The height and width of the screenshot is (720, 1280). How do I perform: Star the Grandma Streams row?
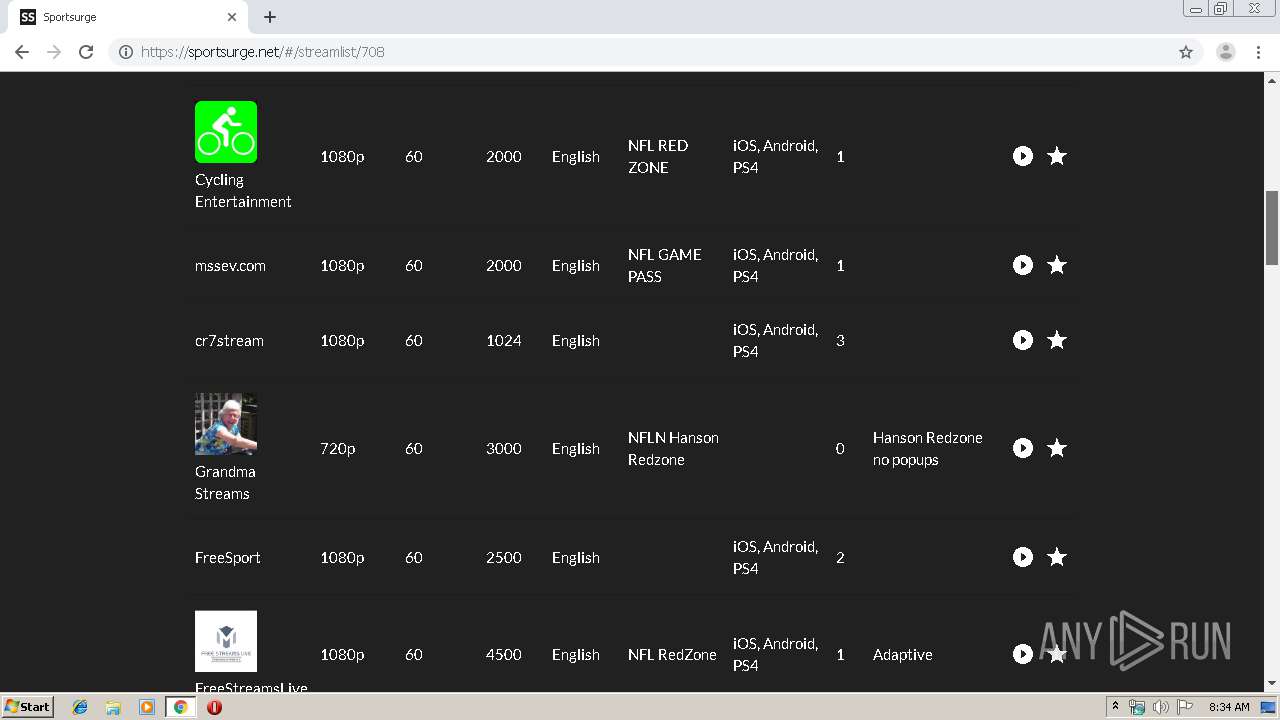click(1057, 448)
